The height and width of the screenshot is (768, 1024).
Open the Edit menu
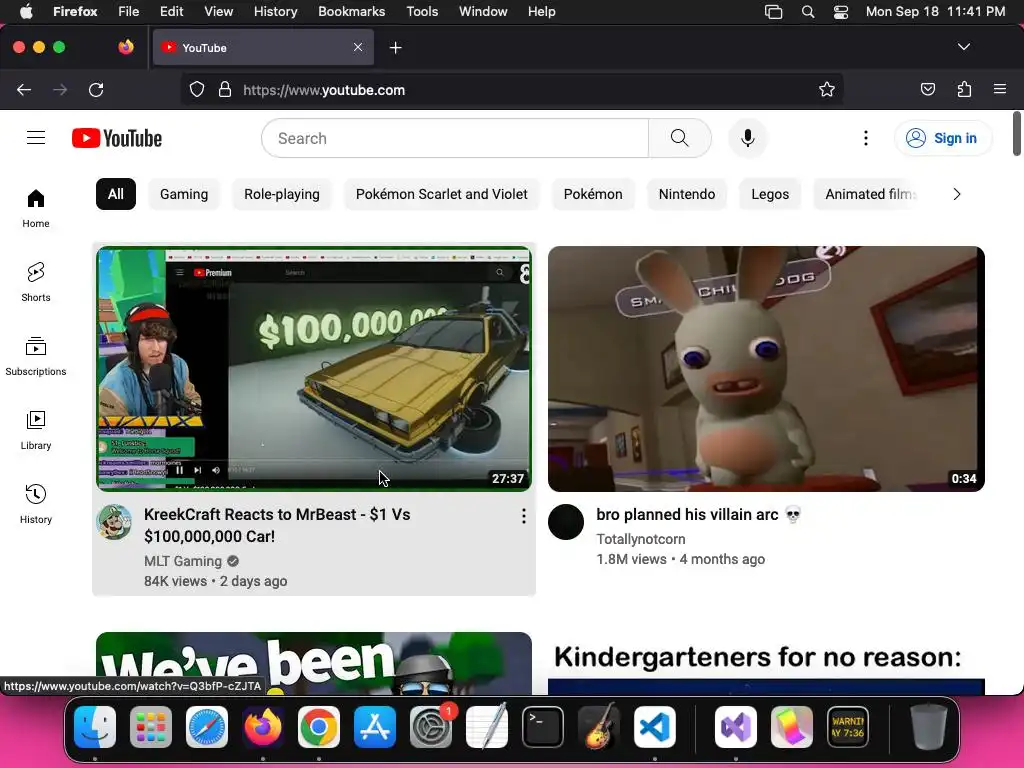[172, 11]
